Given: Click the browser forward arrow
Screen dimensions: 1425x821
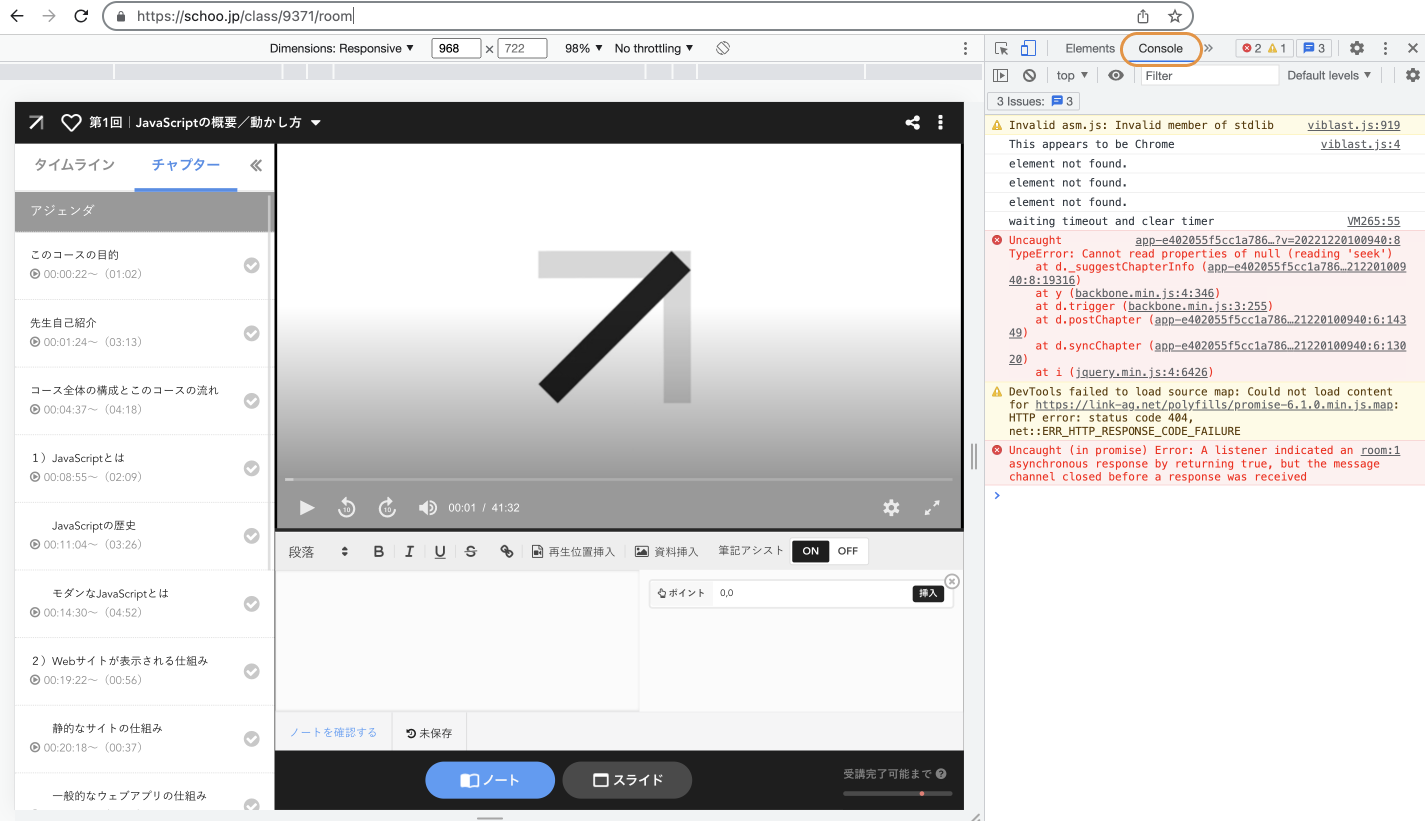Looking at the screenshot, I should point(50,16).
